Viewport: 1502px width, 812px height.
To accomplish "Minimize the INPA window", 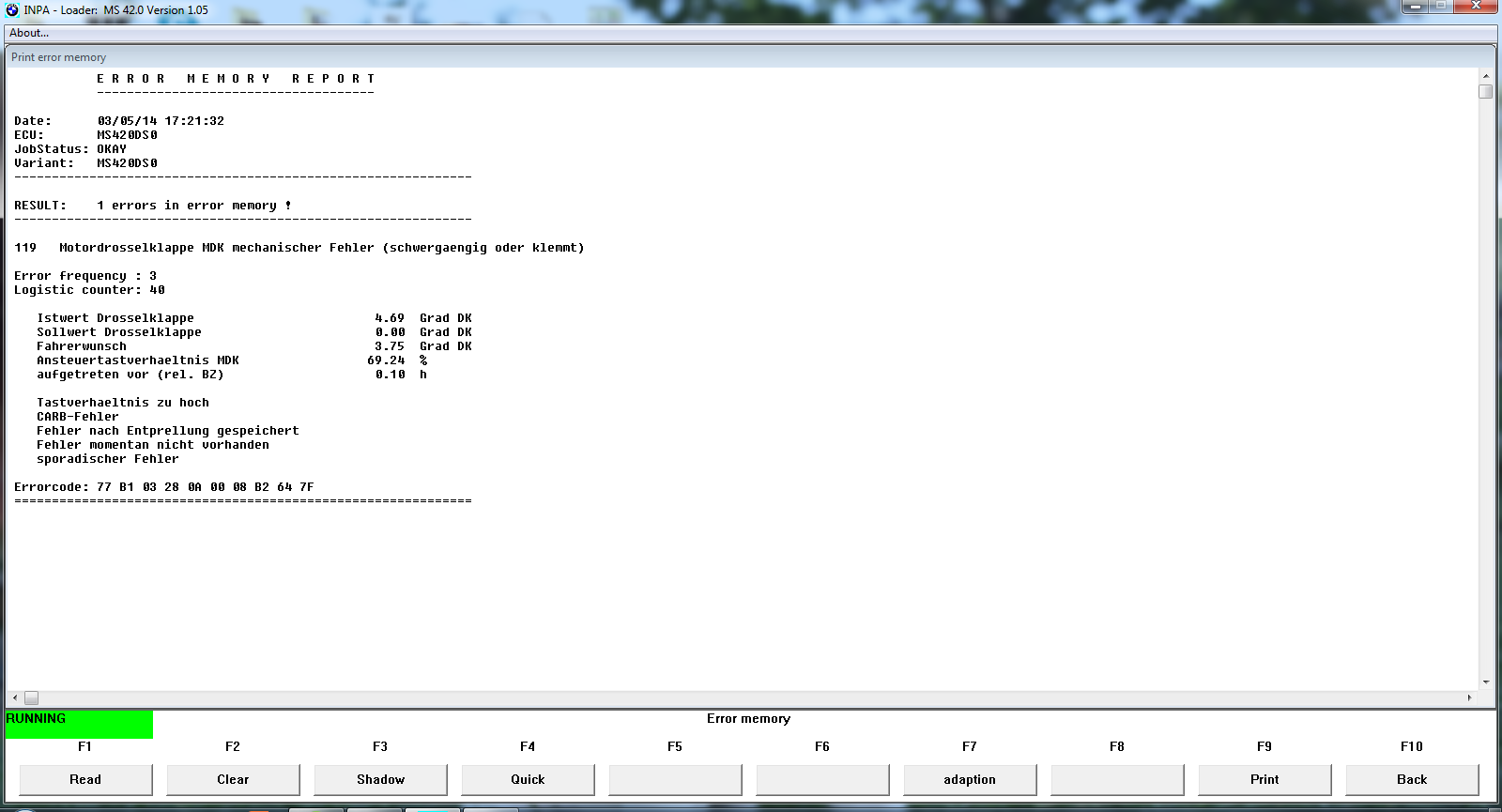I will tap(1415, 7).
